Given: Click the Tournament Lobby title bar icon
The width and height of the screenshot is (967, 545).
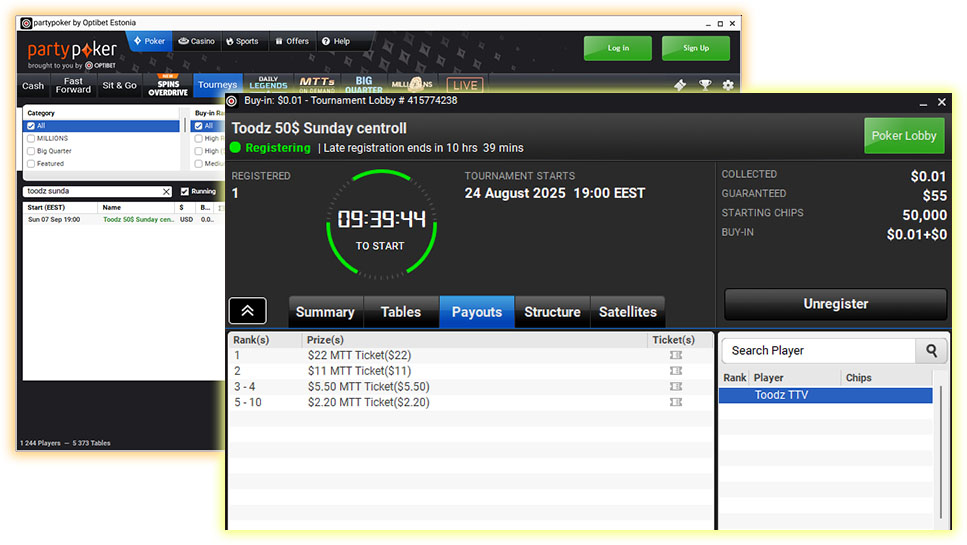Looking at the screenshot, I should tap(232, 101).
